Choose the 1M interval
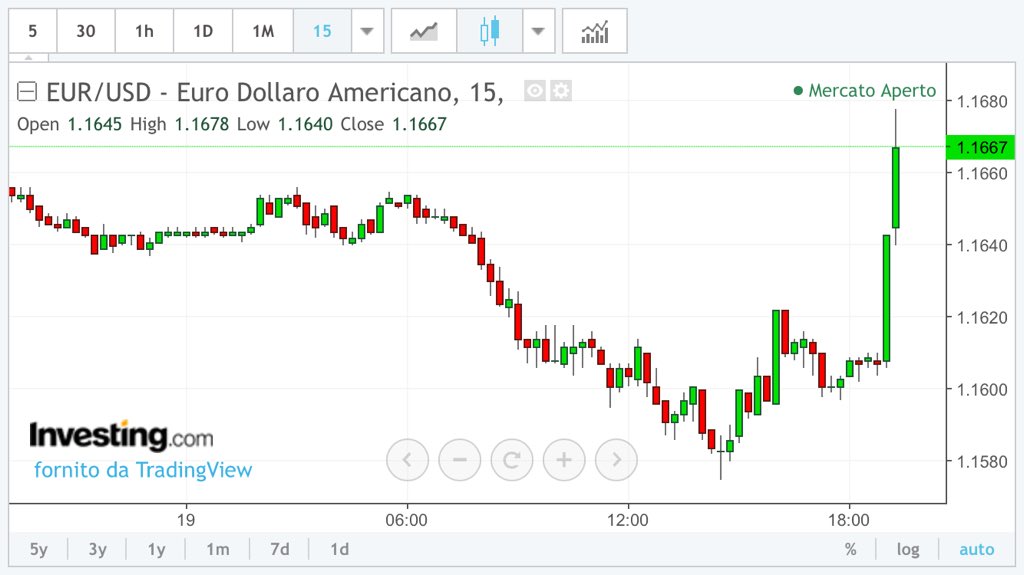 coord(263,31)
